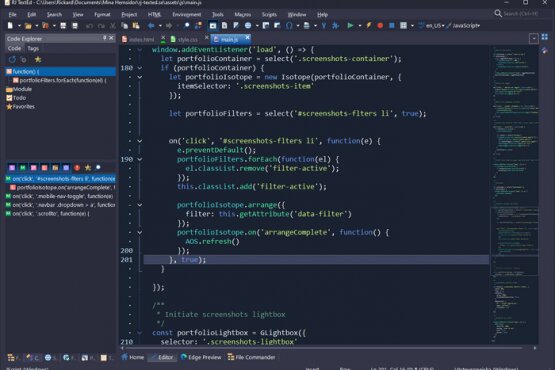The image size is (555, 370).
Task: Start macro recording with the red circle
Action: [x=380, y=25]
